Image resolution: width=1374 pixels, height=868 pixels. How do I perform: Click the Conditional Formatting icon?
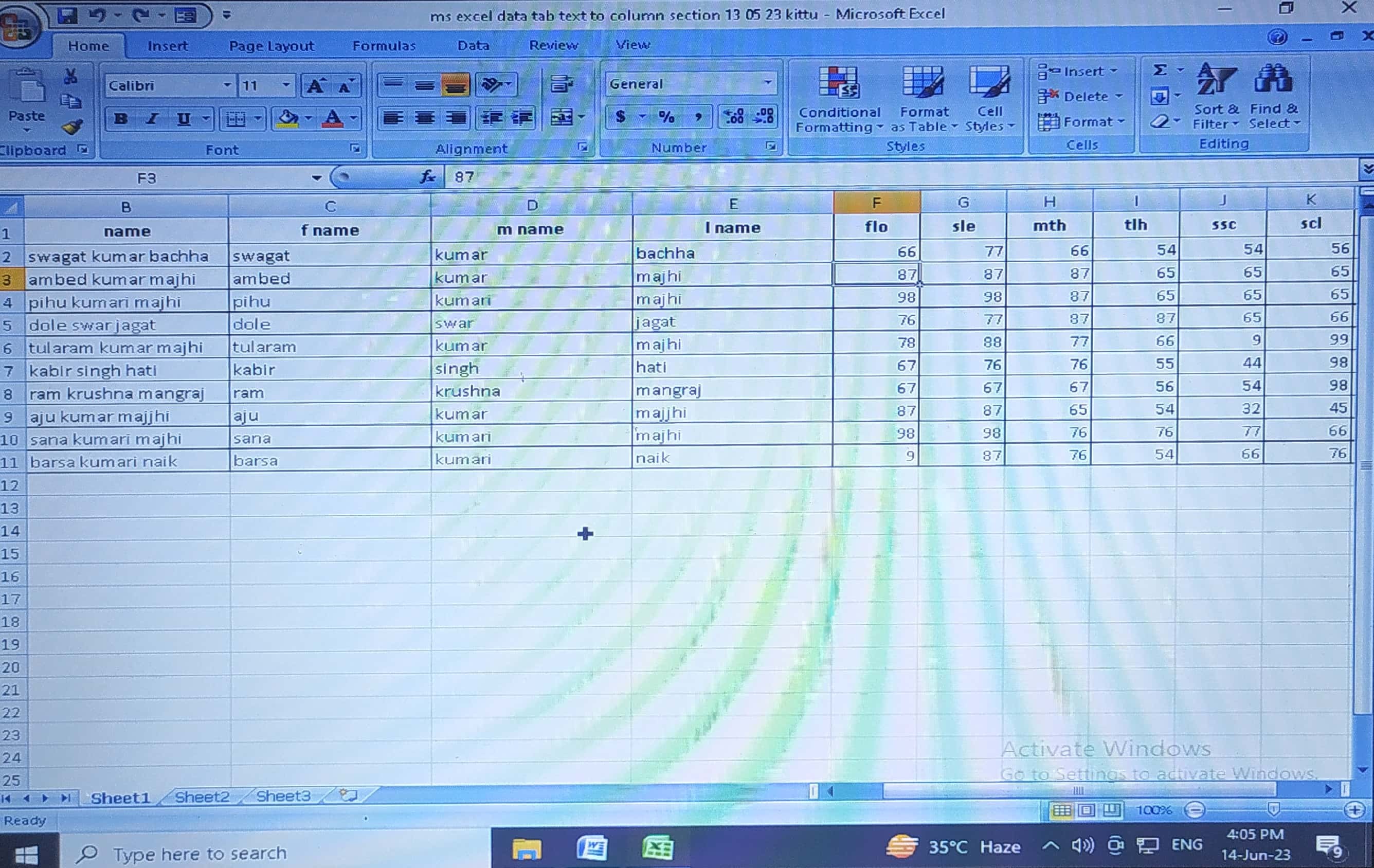click(838, 84)
